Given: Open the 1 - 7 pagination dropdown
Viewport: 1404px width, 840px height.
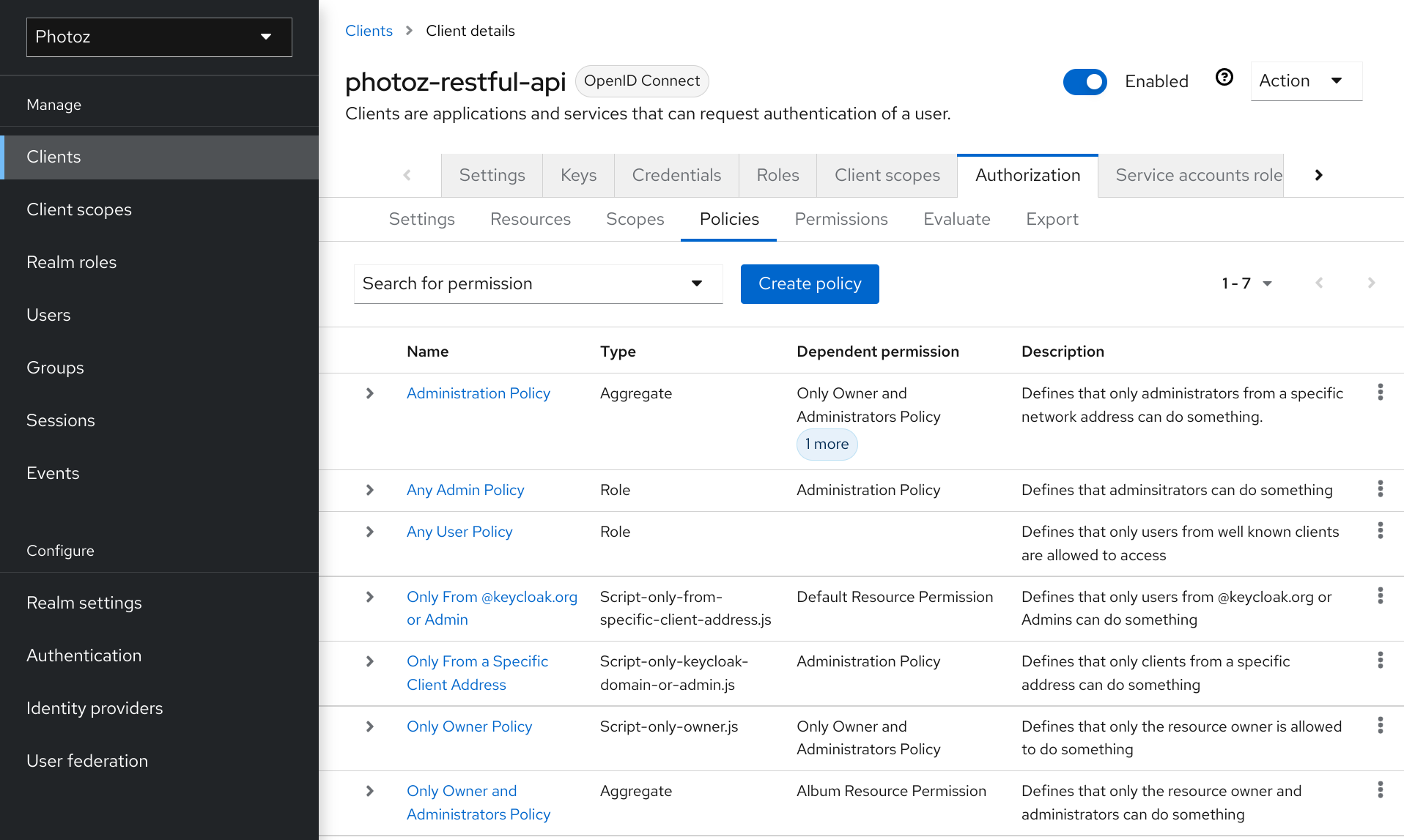Looking at the screenshot, I should tap(1246, 283).
